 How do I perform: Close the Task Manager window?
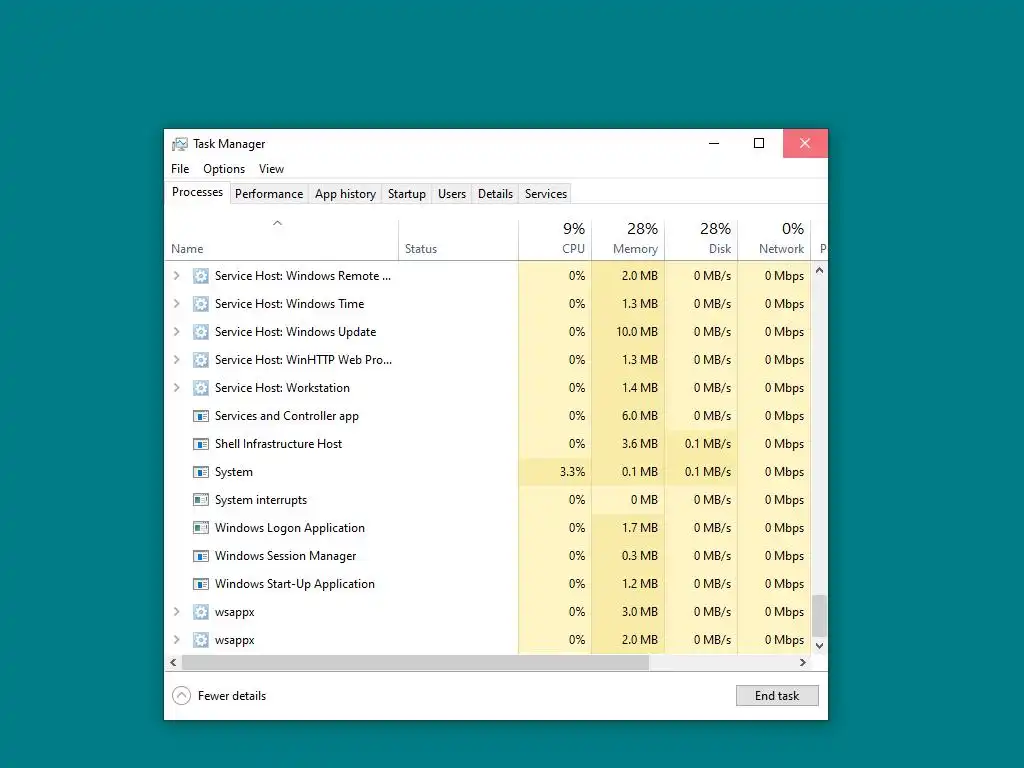[805, 144]
